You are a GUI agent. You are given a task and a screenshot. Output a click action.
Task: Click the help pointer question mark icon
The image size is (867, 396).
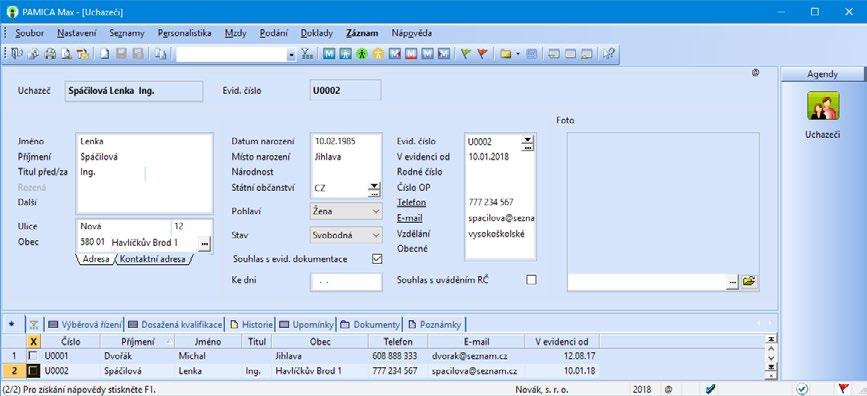tap(609, 54)
